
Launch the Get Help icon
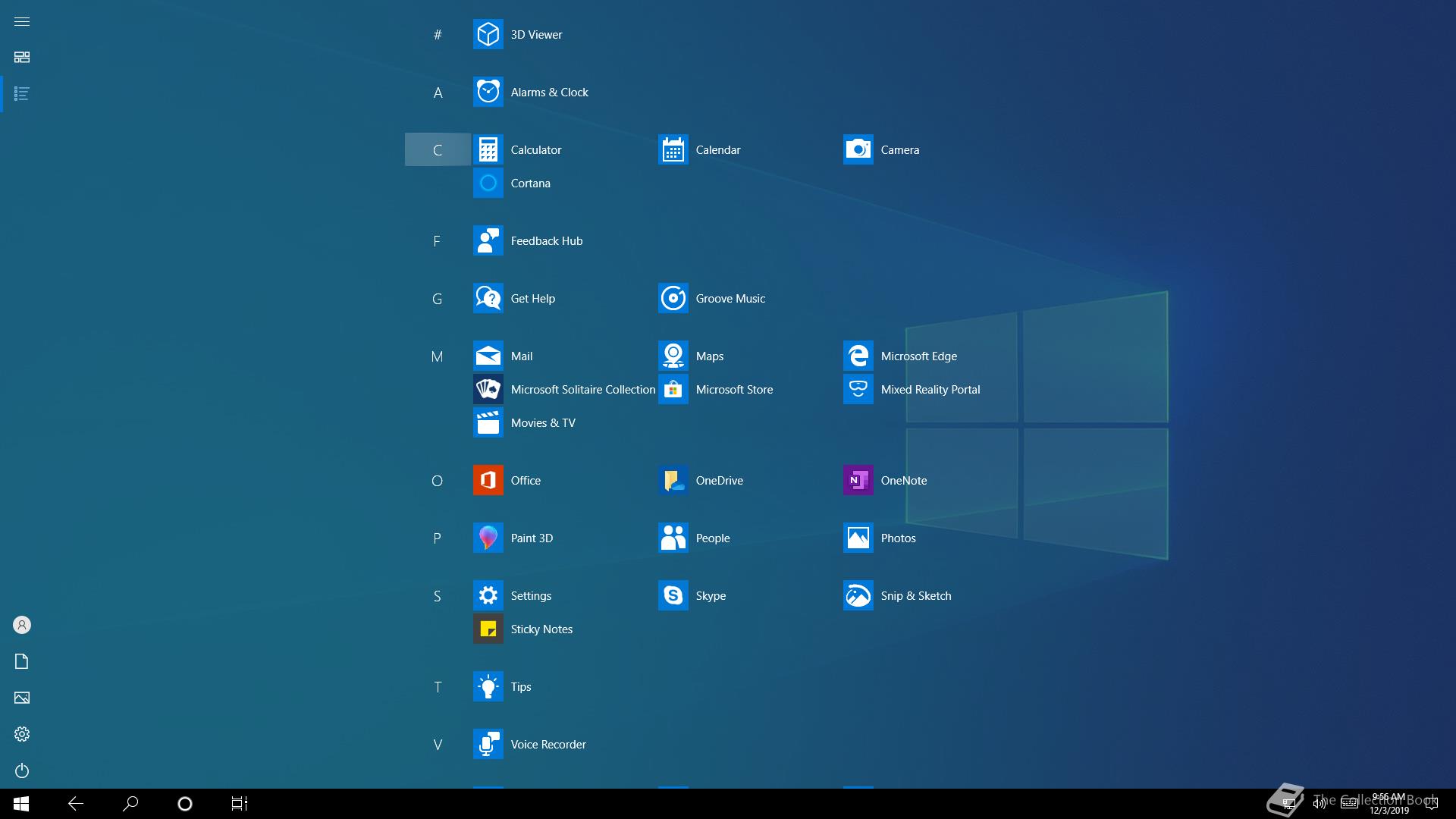tap(488, 298)
